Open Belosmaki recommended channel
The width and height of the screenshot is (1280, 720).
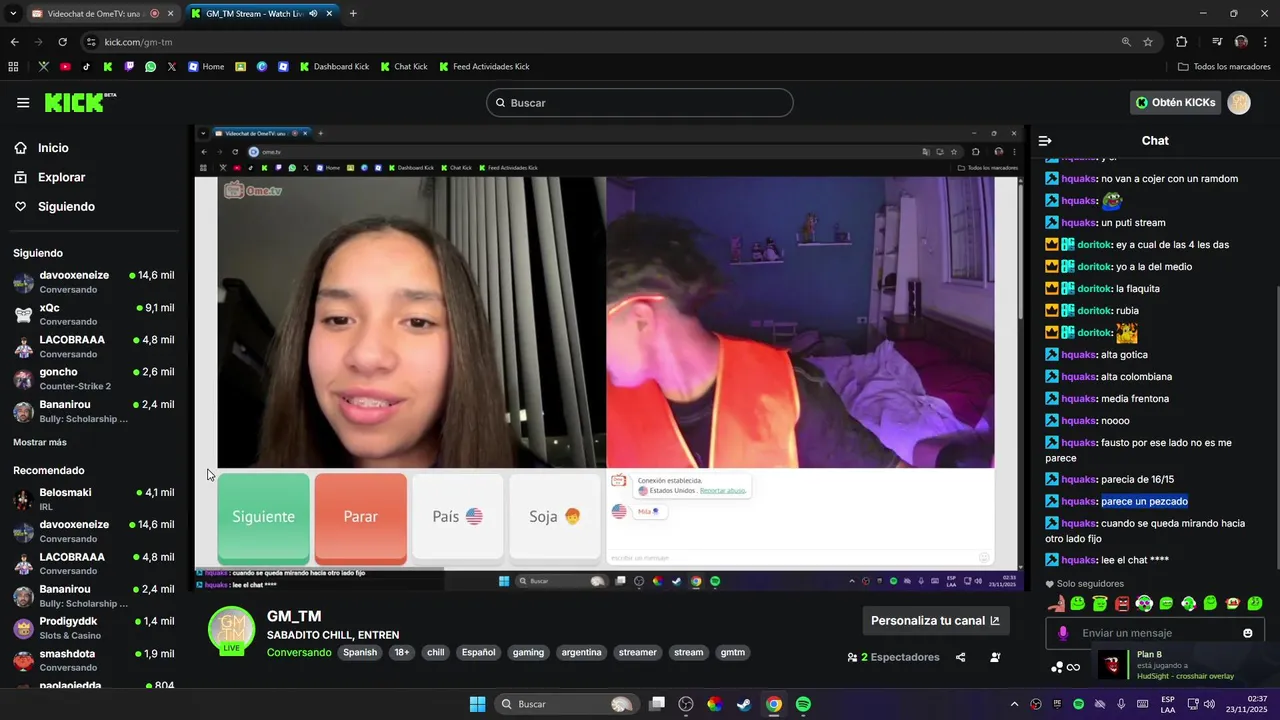tap(94, 499)
